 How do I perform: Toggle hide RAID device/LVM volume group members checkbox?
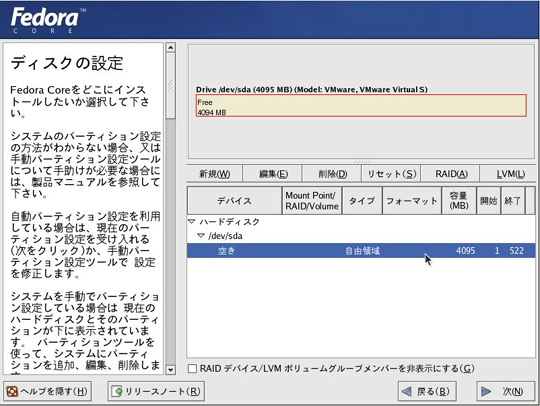pyautogui.click(x=192, y=368)
